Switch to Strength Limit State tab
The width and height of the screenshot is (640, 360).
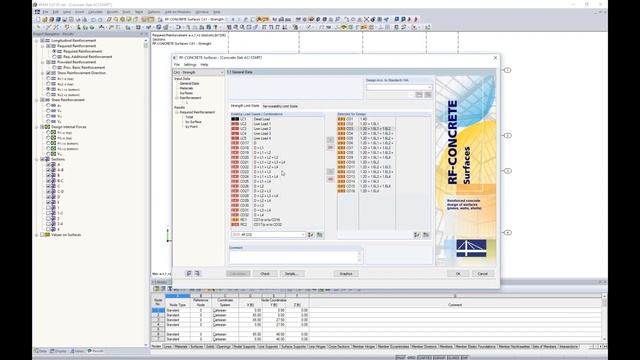tap(245, 106)
